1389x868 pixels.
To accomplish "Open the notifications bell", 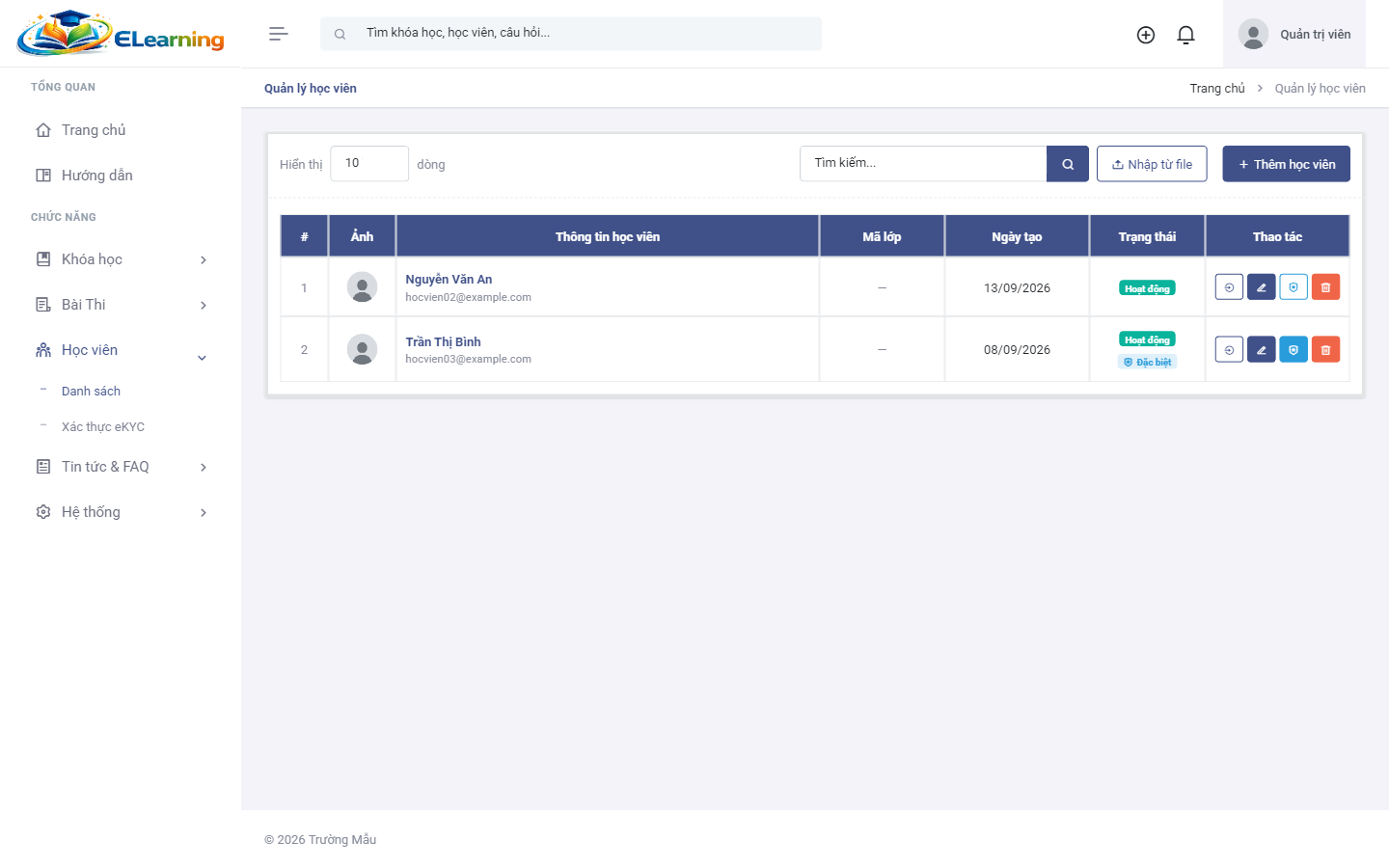I will [x=1186, y=35].
